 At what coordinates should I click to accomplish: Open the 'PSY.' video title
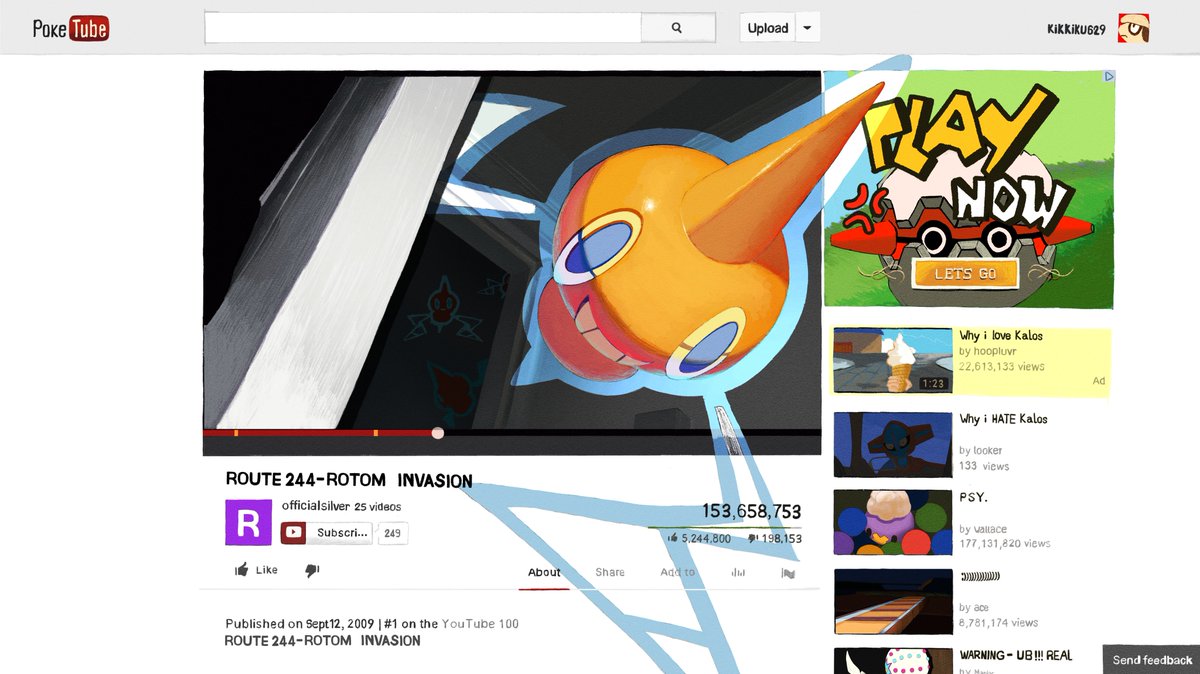[973, 497]
